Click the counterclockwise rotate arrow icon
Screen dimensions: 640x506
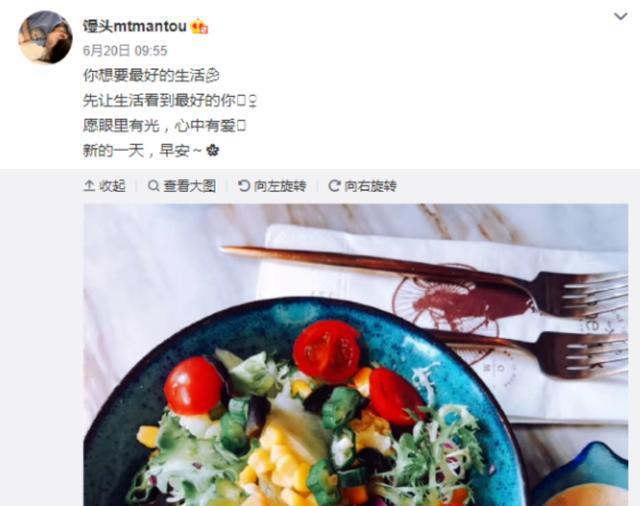click(244, 186)
